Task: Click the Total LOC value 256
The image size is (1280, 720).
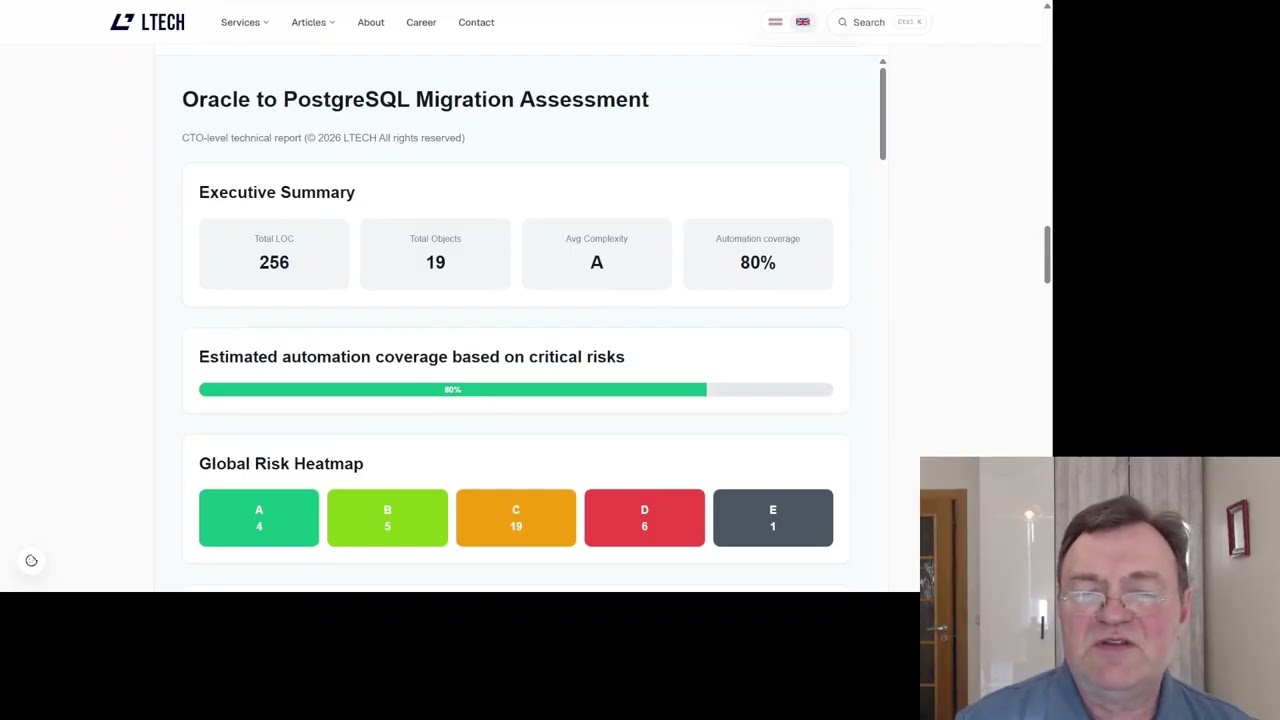Action: coord(274,262)
